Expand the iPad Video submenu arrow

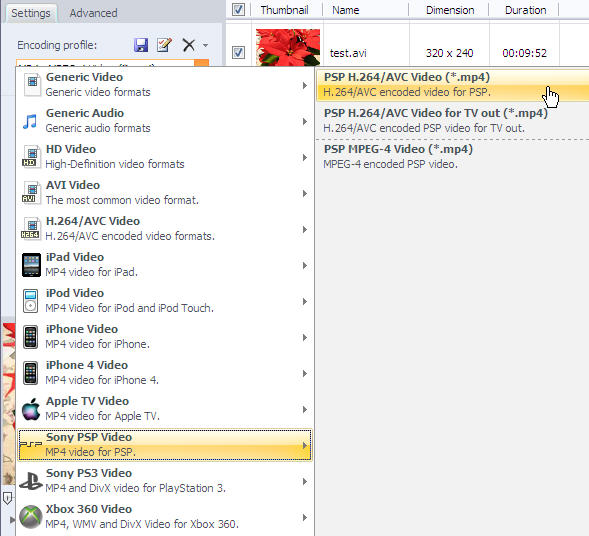305,266
